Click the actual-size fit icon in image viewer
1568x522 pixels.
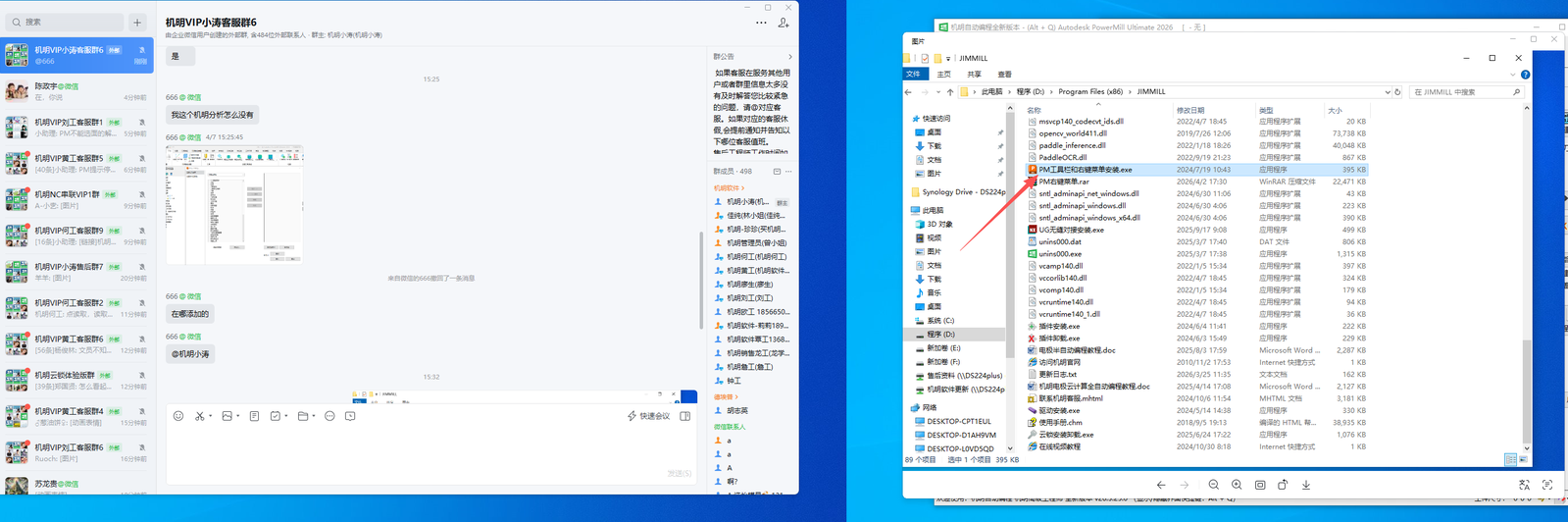(x=1260, y=485)
